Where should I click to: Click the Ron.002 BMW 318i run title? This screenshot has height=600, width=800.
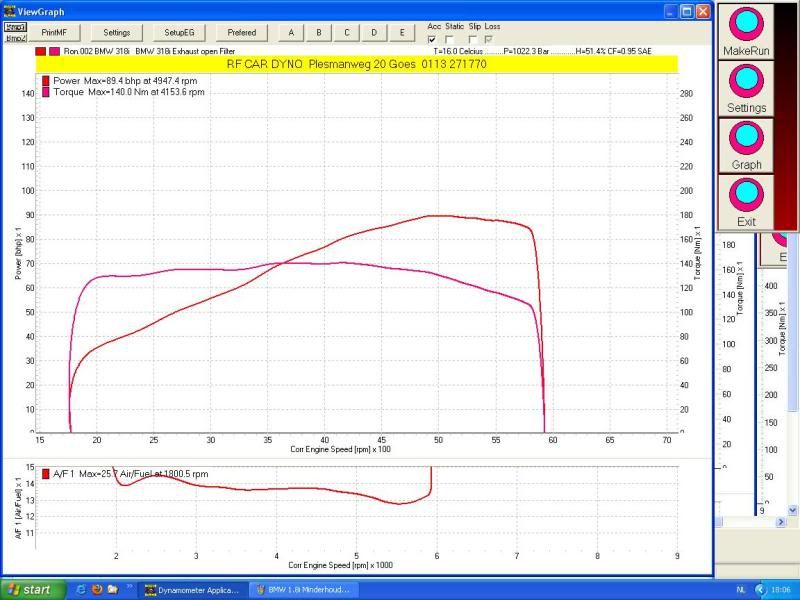click(149, 52)
